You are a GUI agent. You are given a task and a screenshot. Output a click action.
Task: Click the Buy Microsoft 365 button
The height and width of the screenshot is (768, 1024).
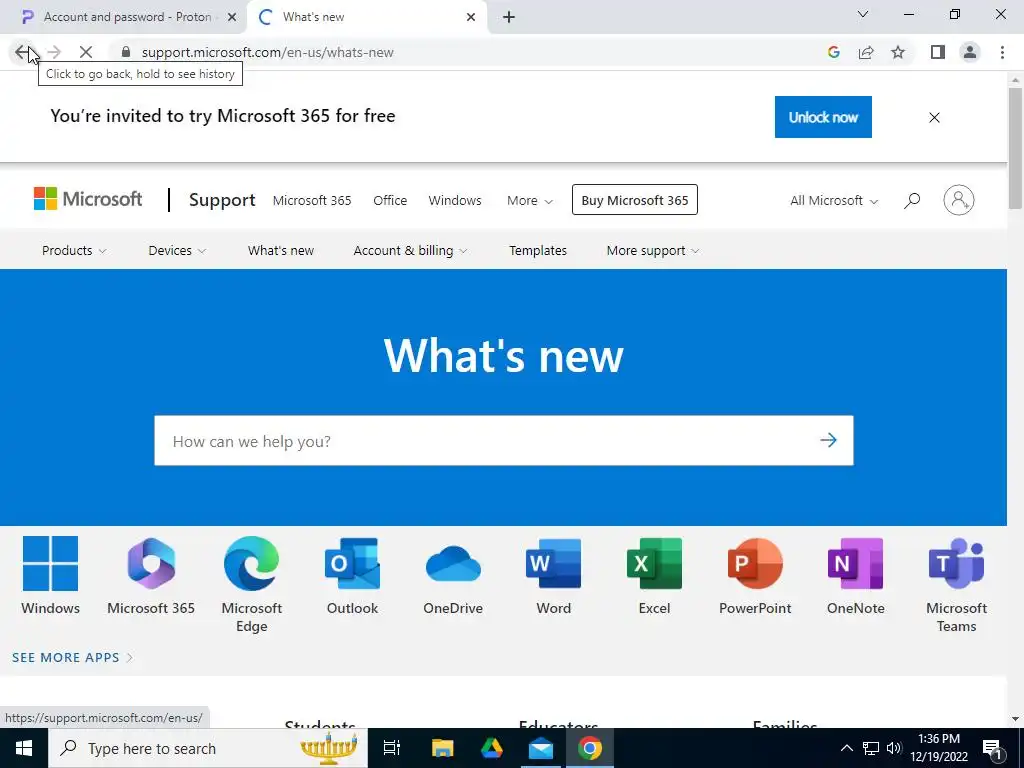634,200
